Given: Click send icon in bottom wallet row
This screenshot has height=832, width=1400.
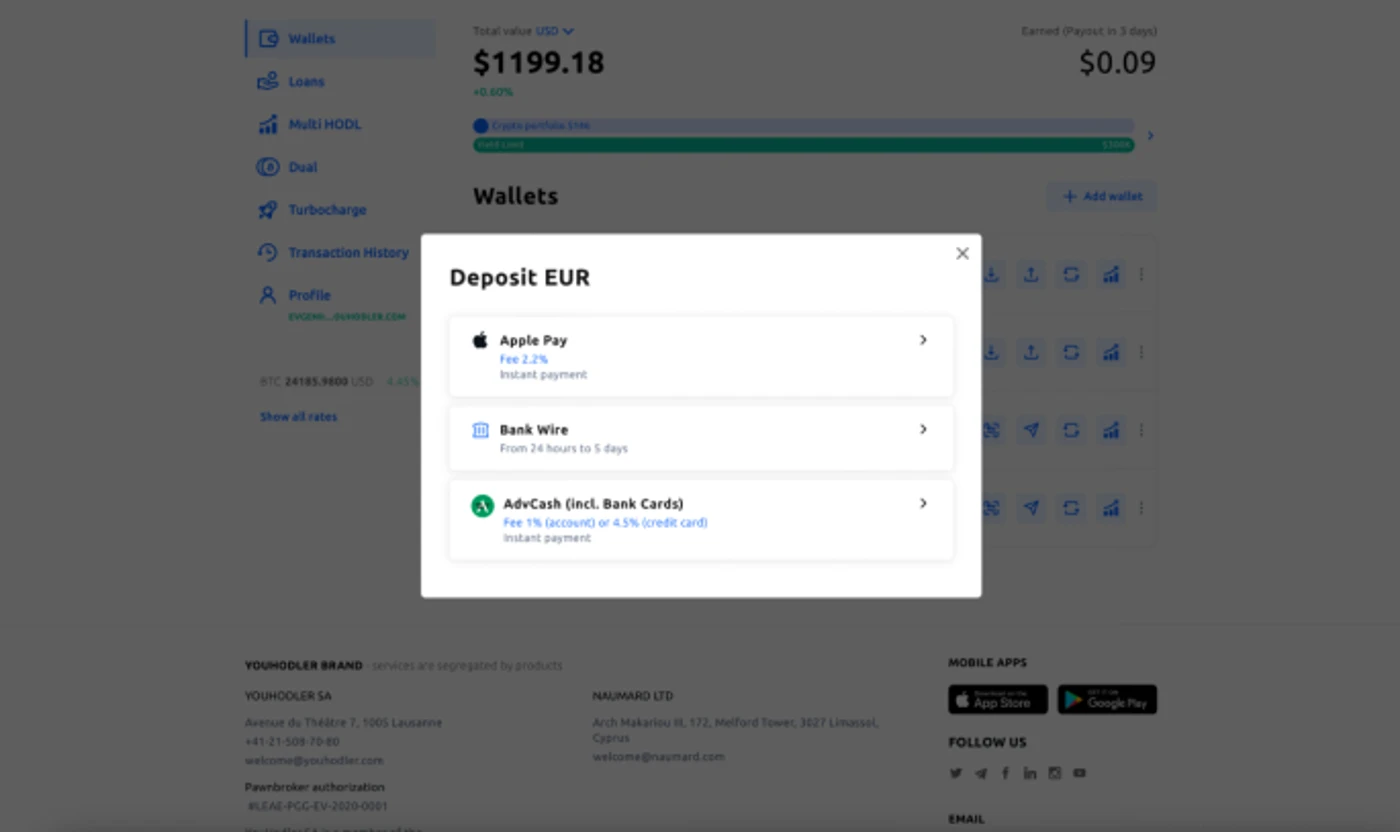Looking at the screenshot, I should pos(1031,508).
